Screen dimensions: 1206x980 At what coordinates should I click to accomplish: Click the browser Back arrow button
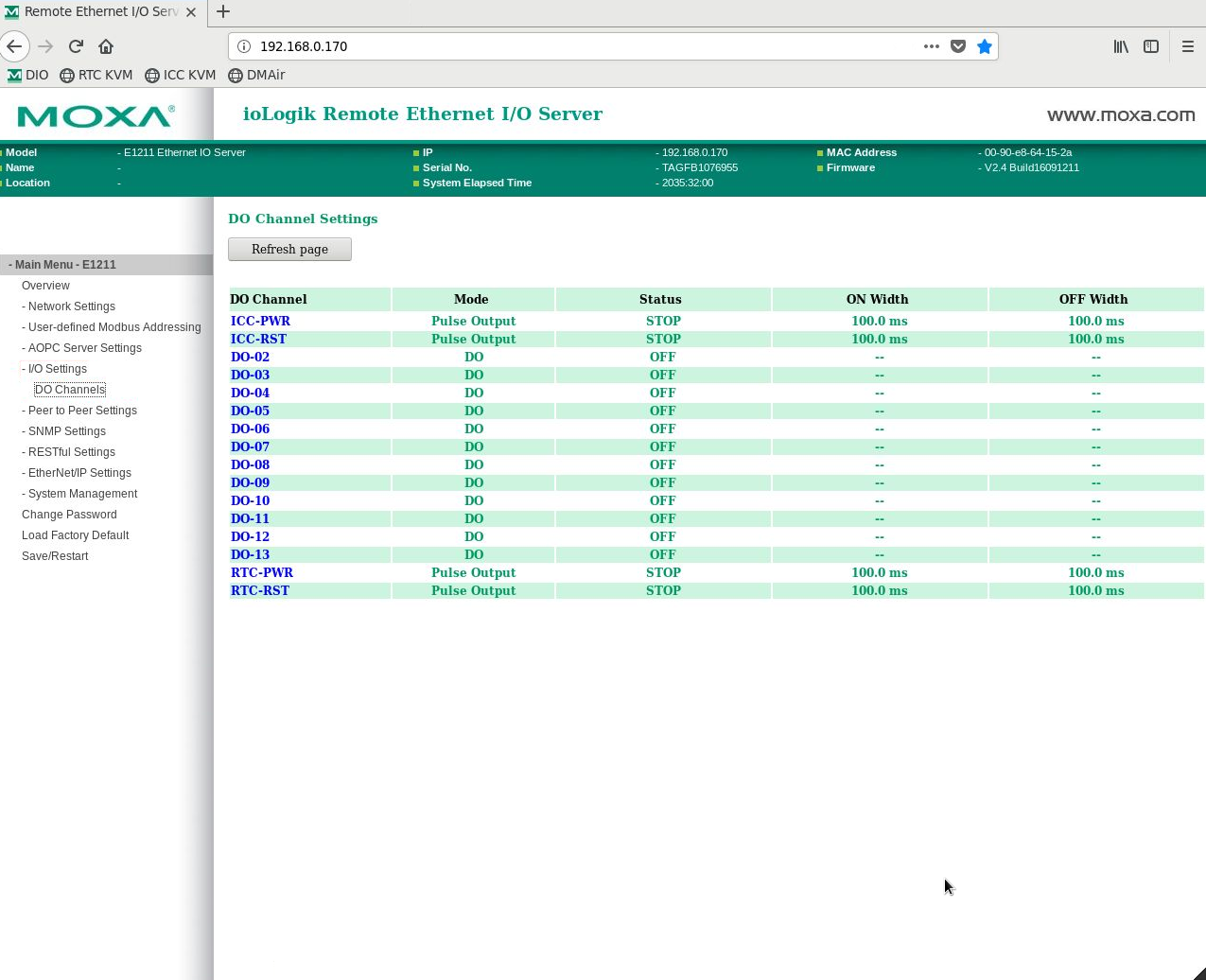14,46
